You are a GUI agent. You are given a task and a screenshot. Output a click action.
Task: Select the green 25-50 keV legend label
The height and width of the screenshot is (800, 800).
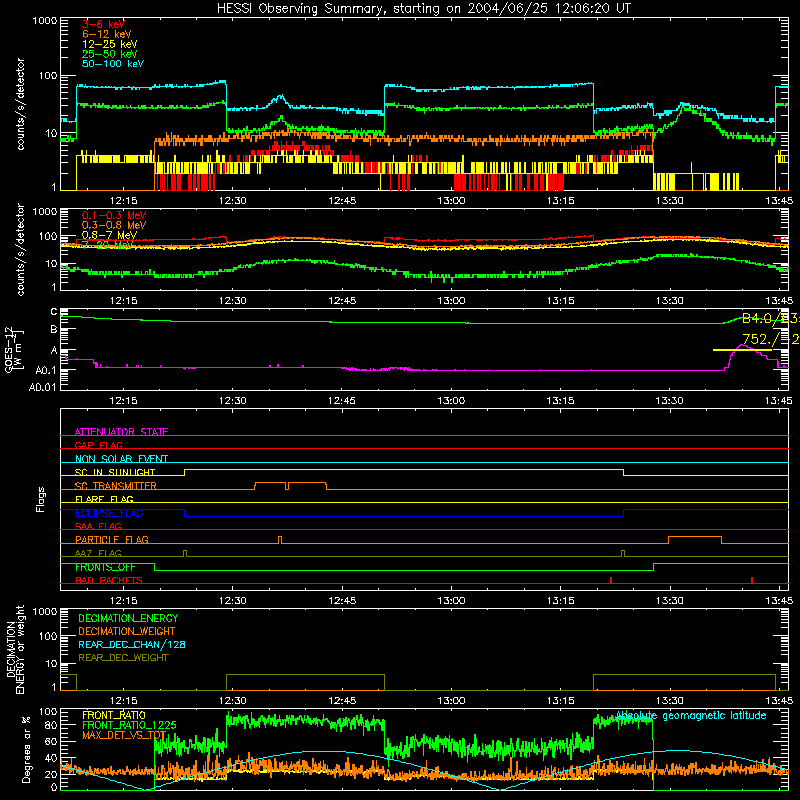[109, 54]
